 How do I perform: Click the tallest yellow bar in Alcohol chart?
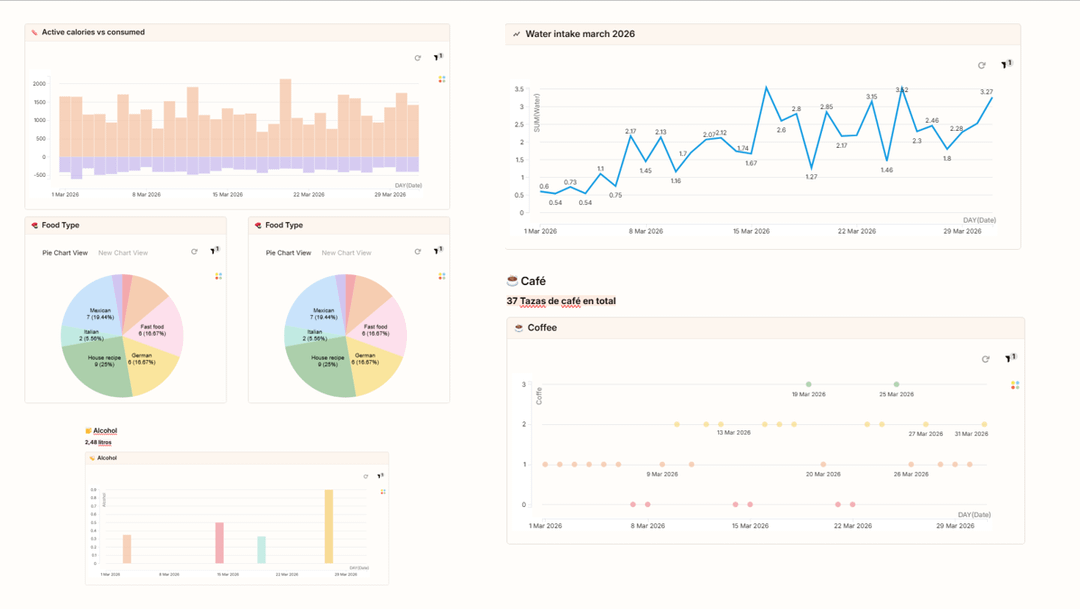pos(329,526)
